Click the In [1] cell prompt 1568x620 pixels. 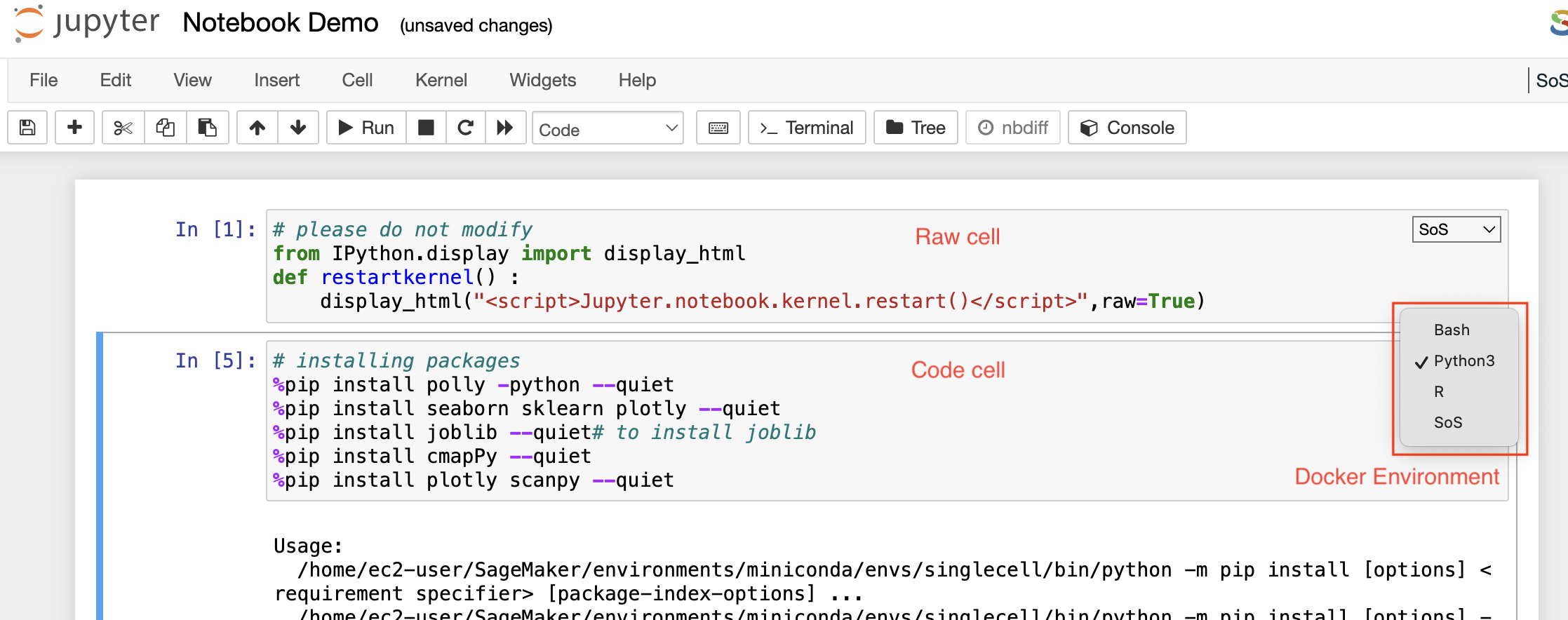pos(215,229)
